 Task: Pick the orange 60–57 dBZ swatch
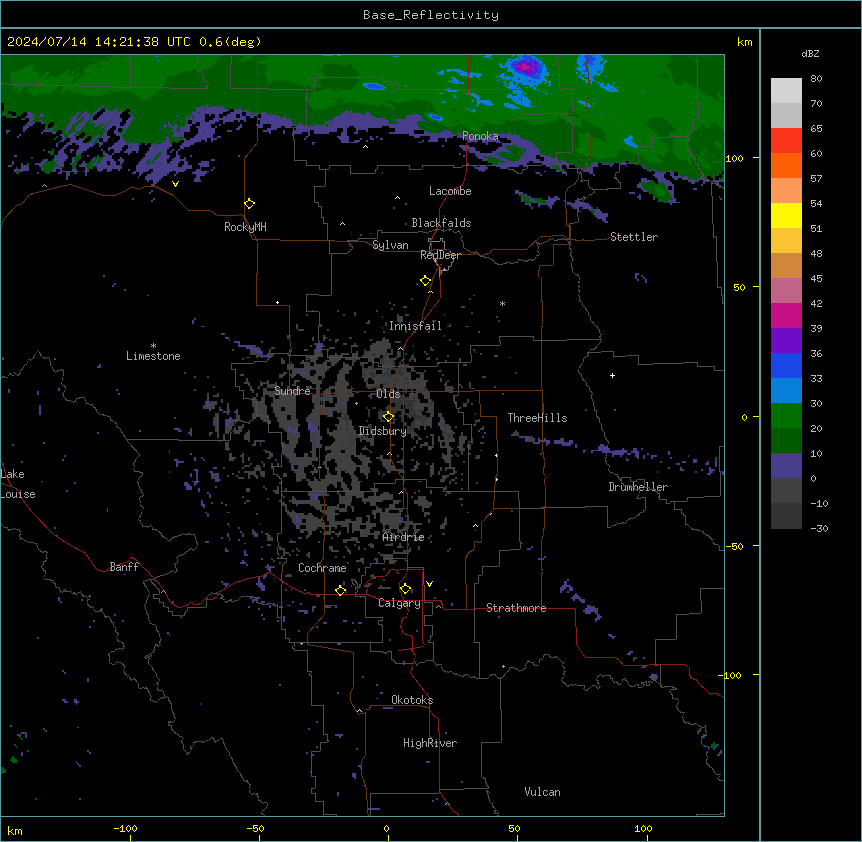click(x=786, y=165)
